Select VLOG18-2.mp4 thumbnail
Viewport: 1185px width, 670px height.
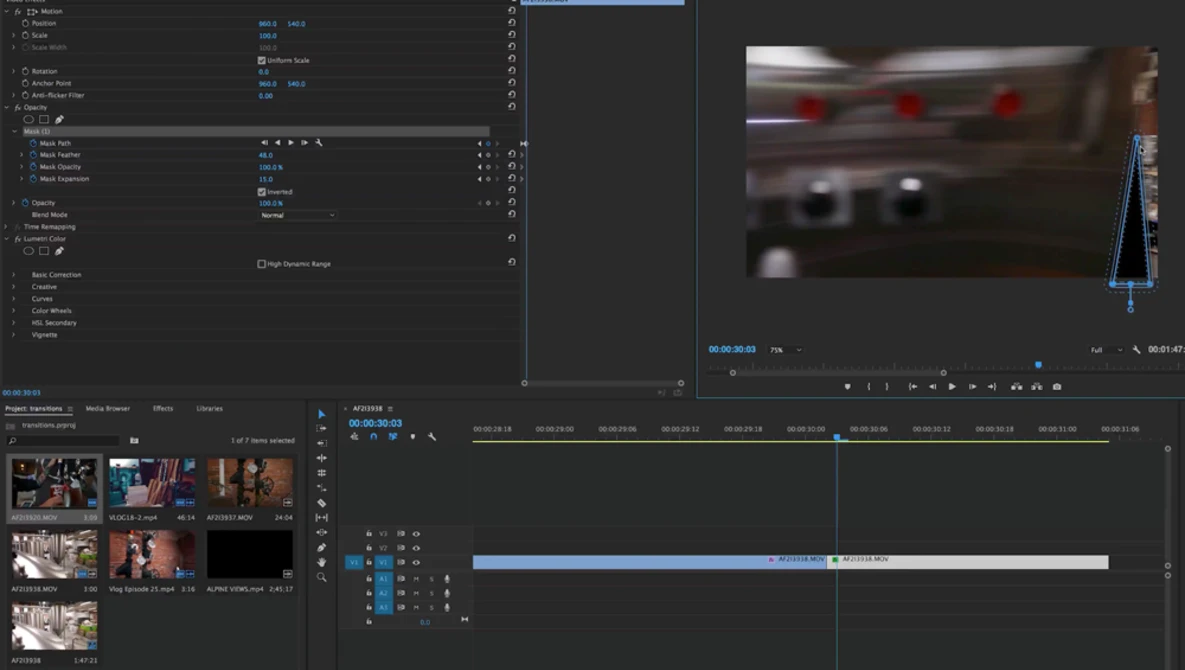[152, 482]
